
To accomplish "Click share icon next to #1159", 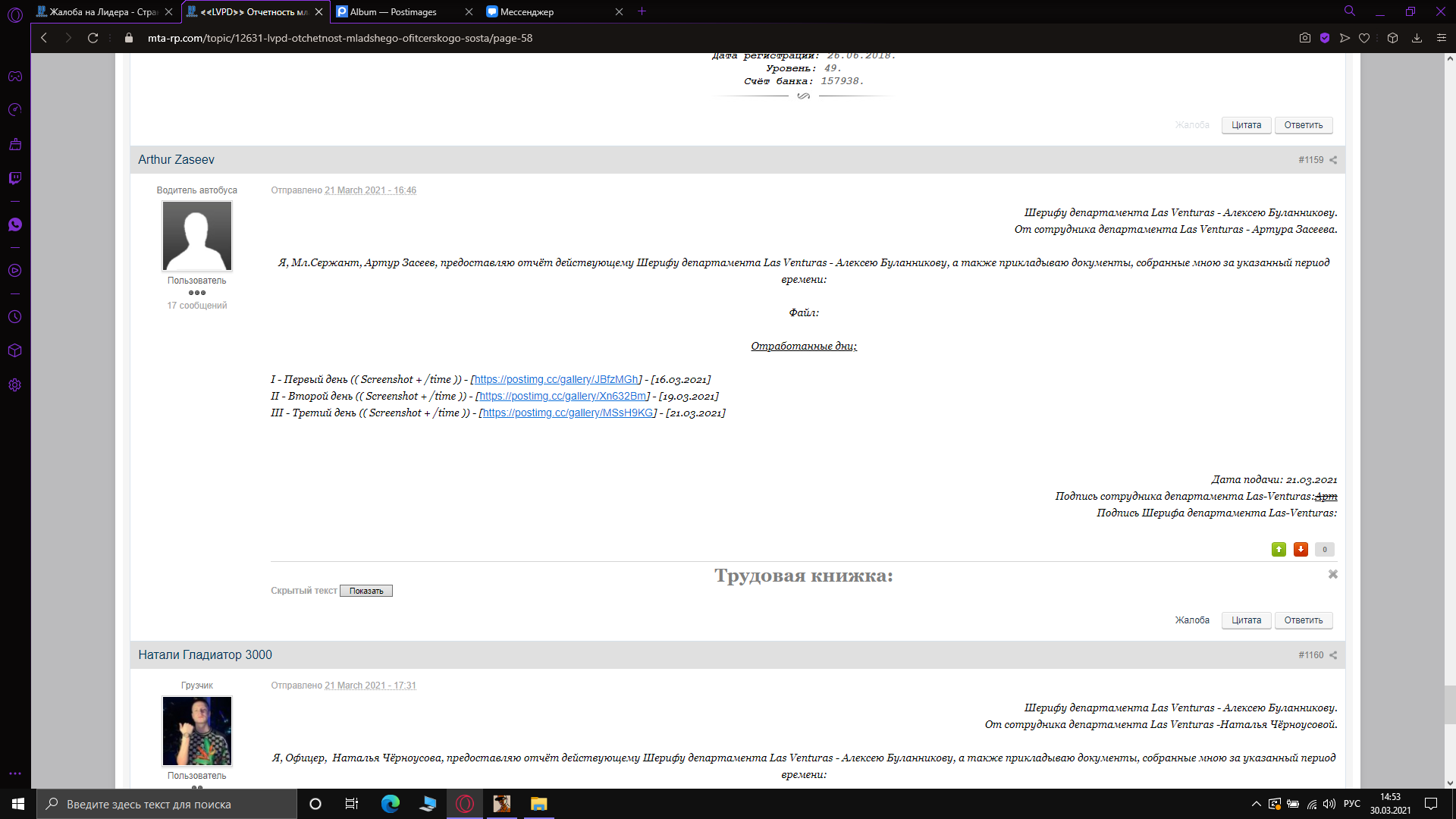I will 1333,160.
